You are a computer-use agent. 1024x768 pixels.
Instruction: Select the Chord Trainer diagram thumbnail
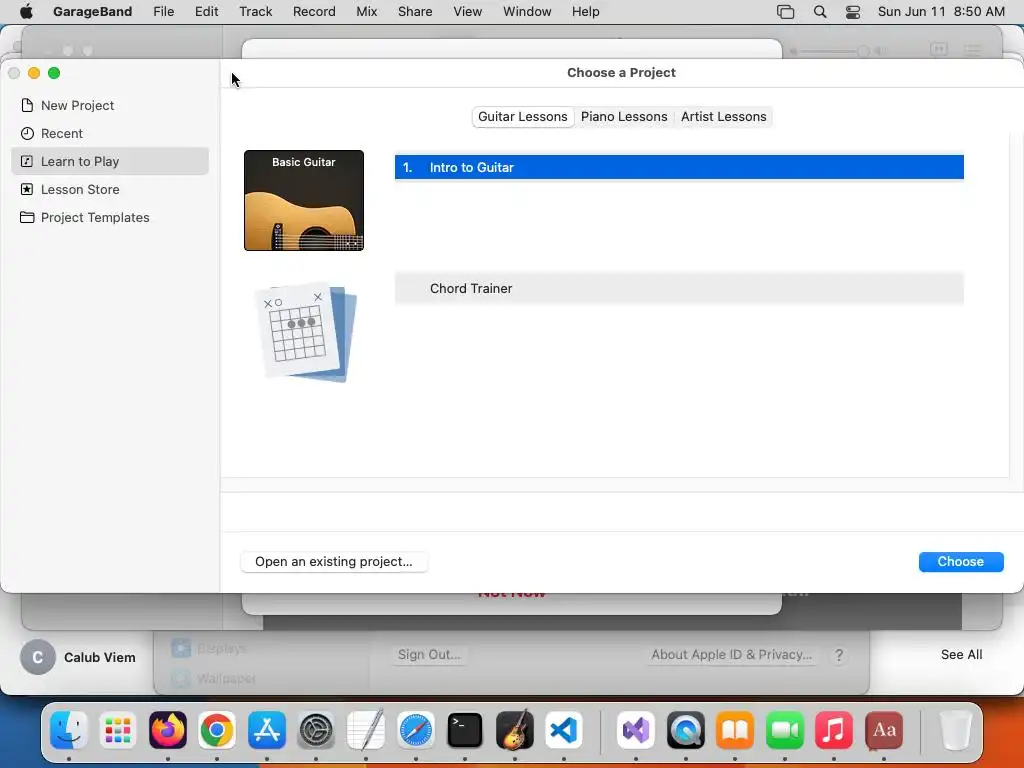(305, 332)
